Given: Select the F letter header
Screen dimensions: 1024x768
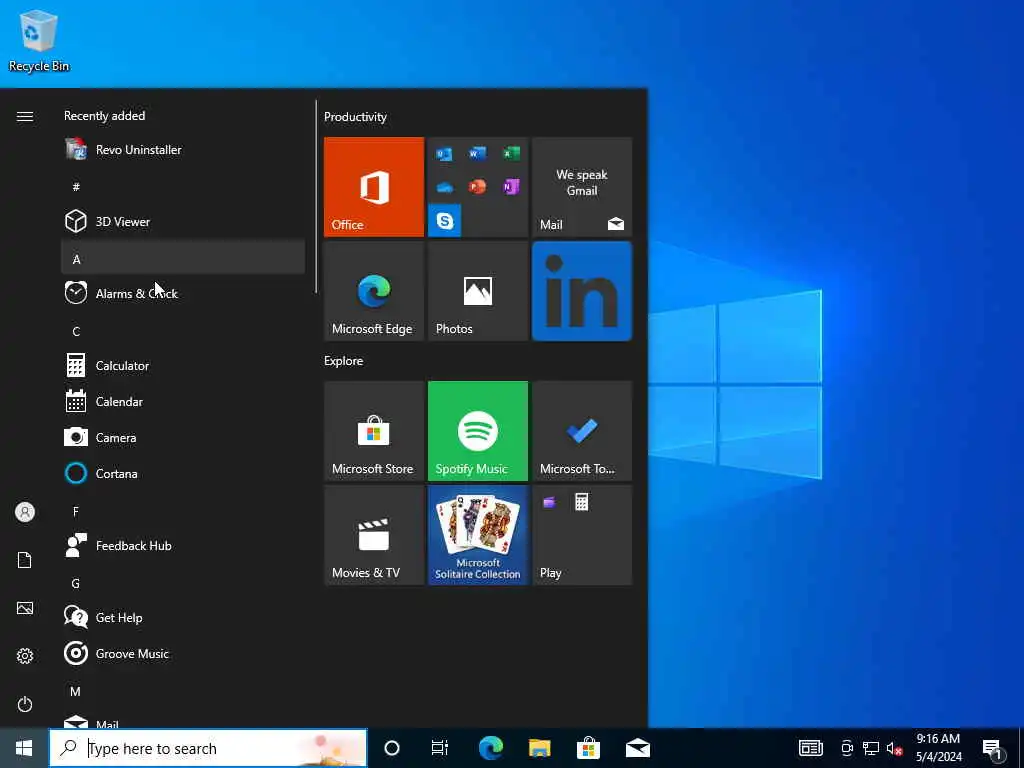Looking at the screenshot, I should pos(183,509).
